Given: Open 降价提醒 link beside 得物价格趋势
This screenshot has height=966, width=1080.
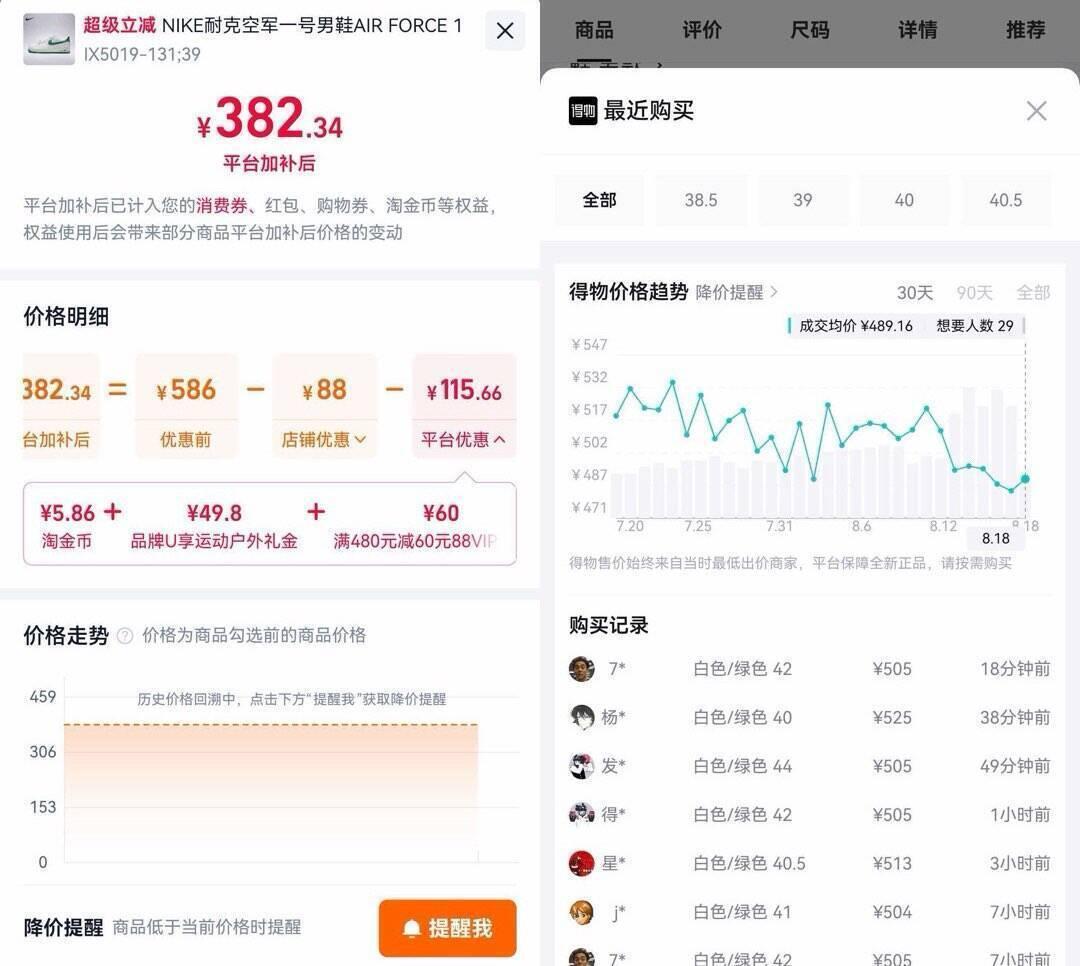Looking at the screenshot, I should point(736,292).
